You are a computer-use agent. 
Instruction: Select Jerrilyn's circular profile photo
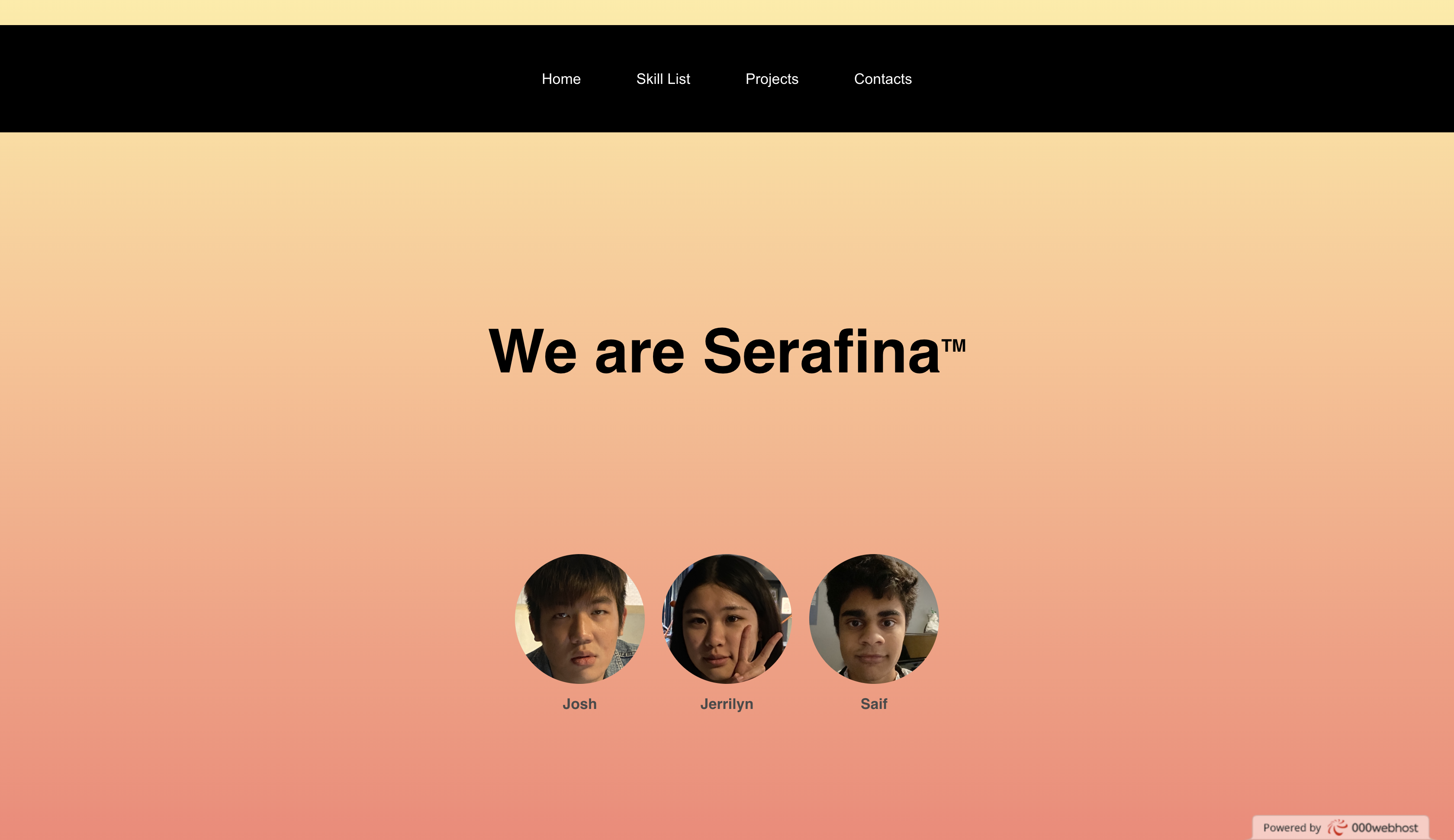click(727, 619)
